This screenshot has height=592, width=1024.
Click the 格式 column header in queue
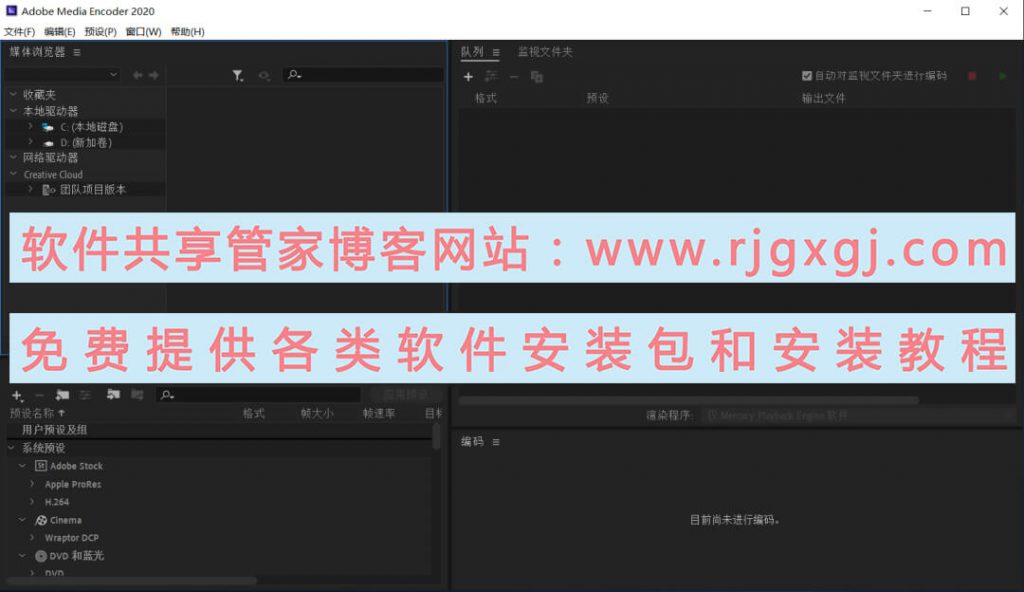486,98
